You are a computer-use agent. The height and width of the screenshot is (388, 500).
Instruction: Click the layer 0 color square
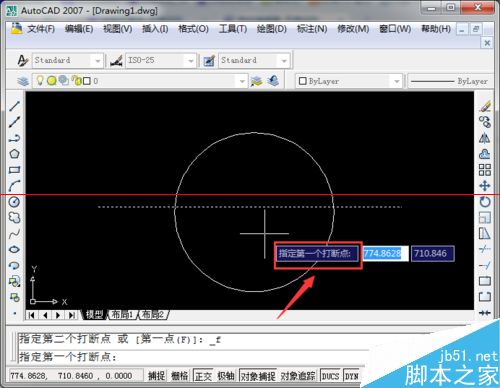87,81
